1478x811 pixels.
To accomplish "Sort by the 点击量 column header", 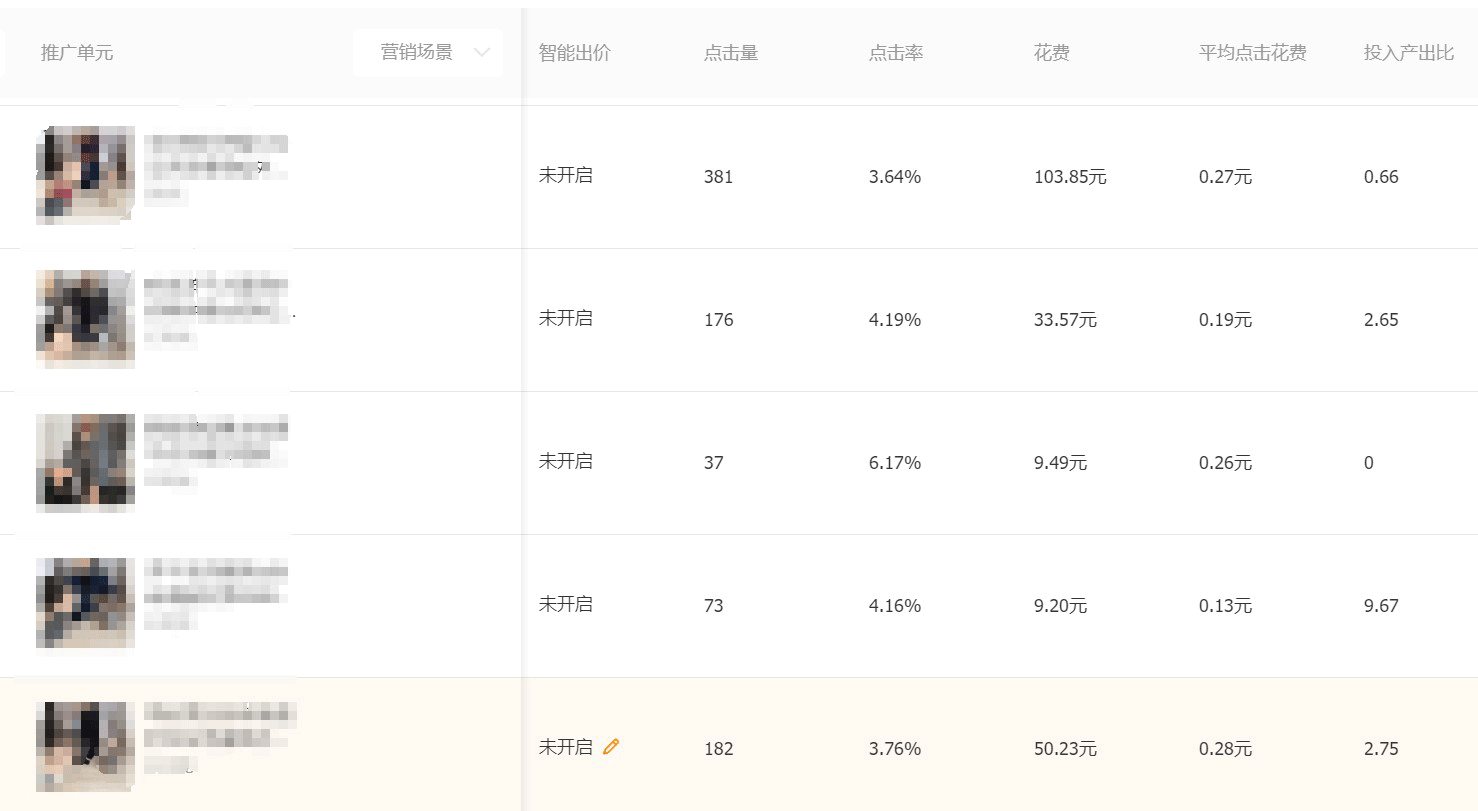I will (x=731, y=53).
